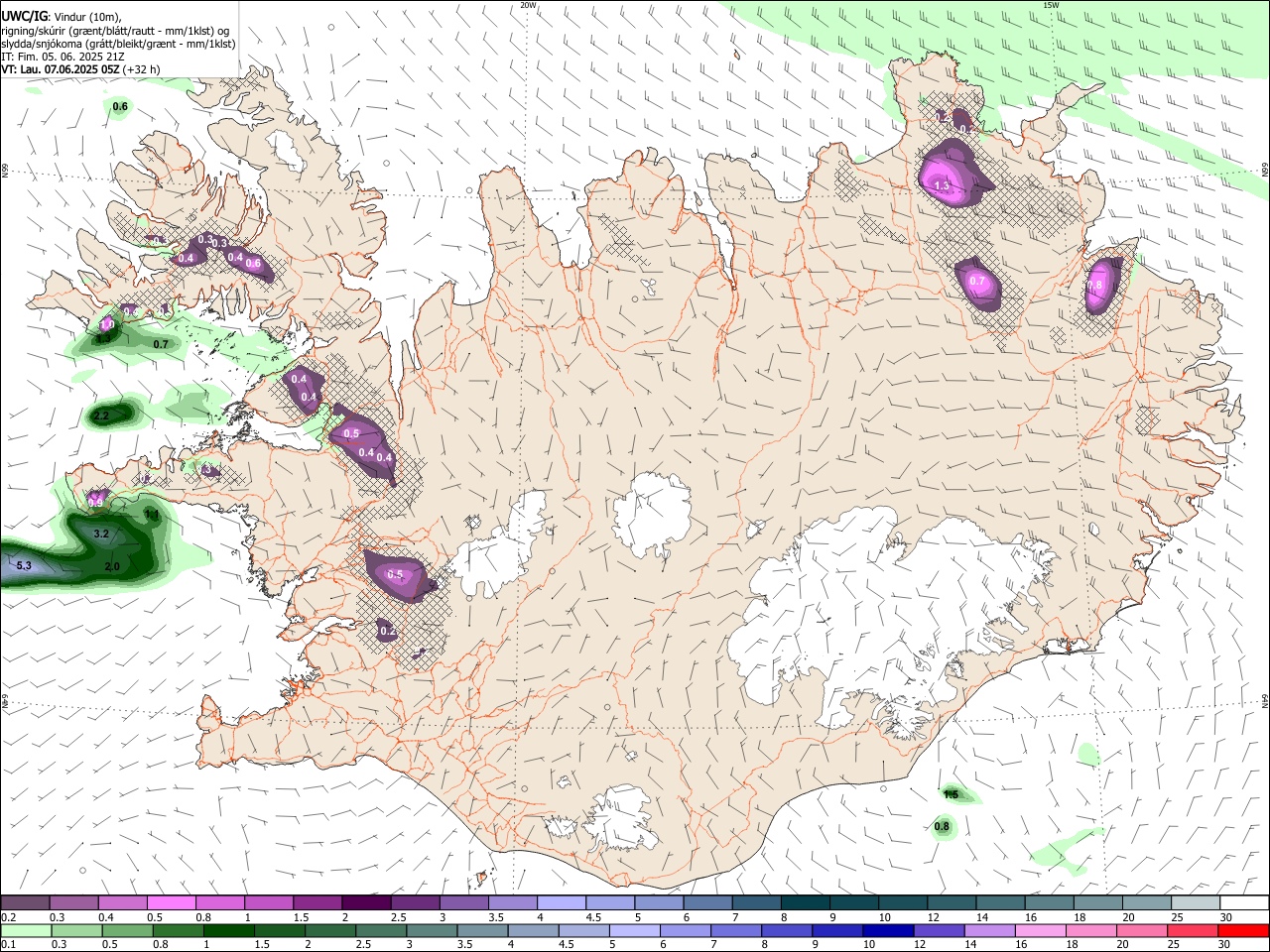The width and height of the screenshot is (1270, 952).
Task: Select rain legend violet 14 swatch
Action: (990, 930)
